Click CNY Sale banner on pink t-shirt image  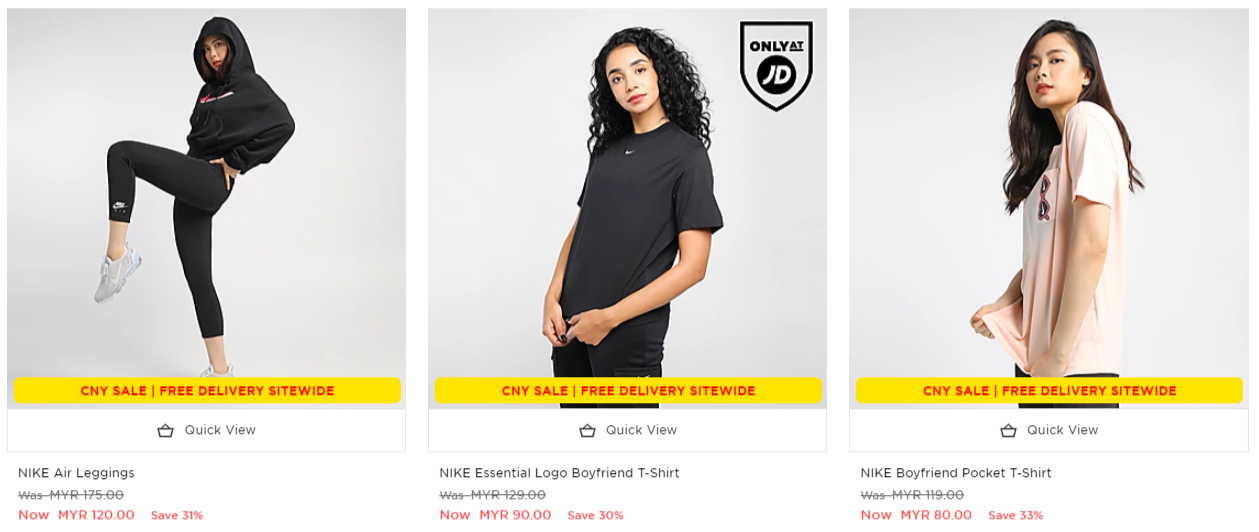point(1049,391)
